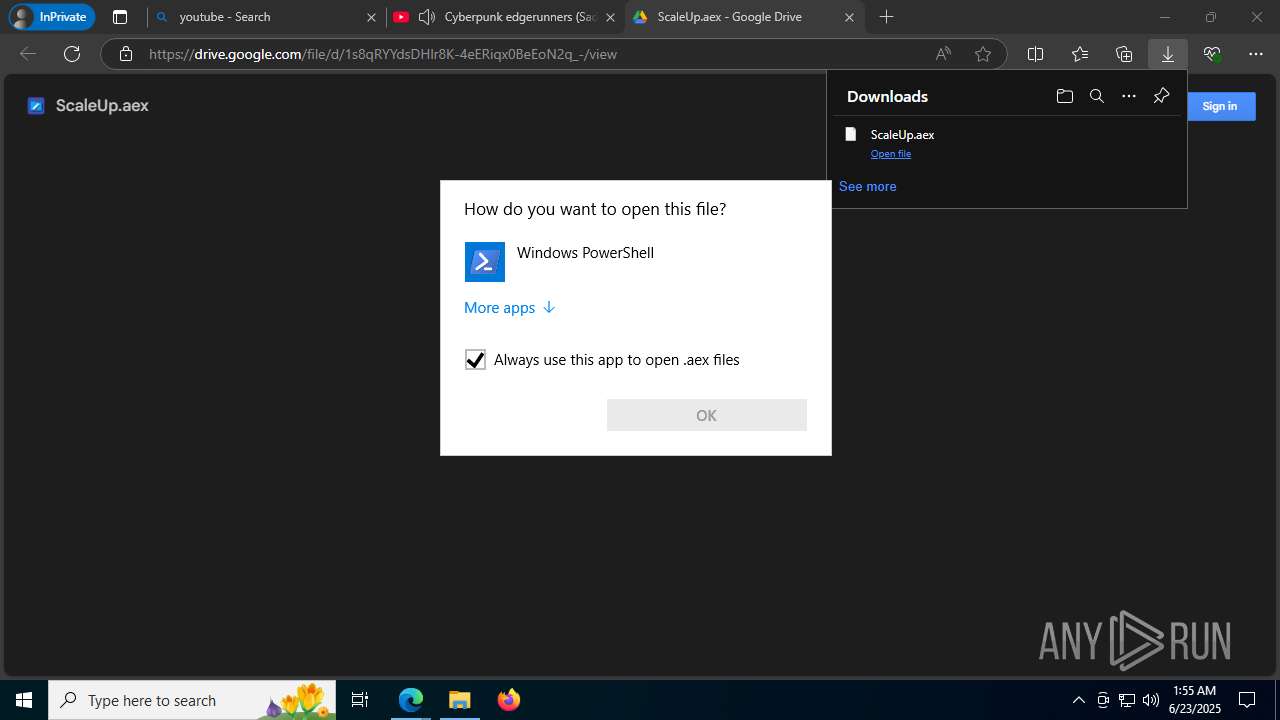Open split screen view

pos(1035,54)
